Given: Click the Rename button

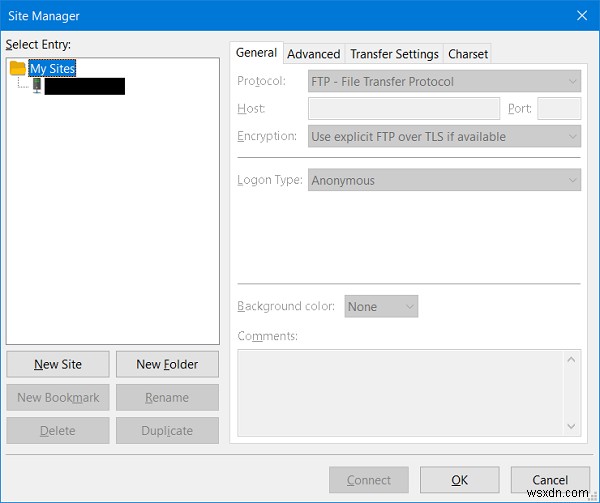Looking at the screenshot, I should pos(167,397).
